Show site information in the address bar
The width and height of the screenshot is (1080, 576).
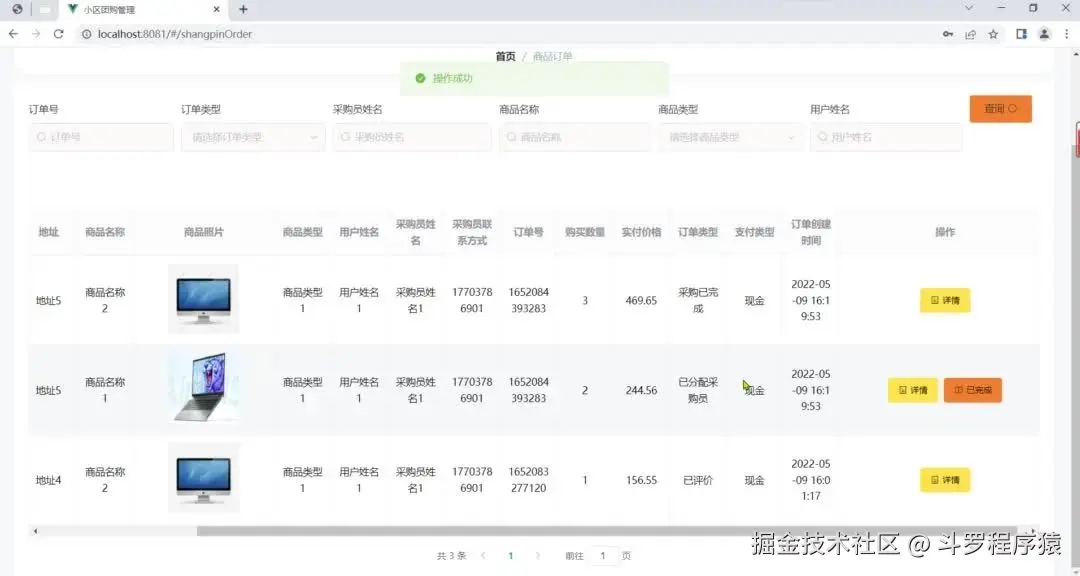coord(87,34)
